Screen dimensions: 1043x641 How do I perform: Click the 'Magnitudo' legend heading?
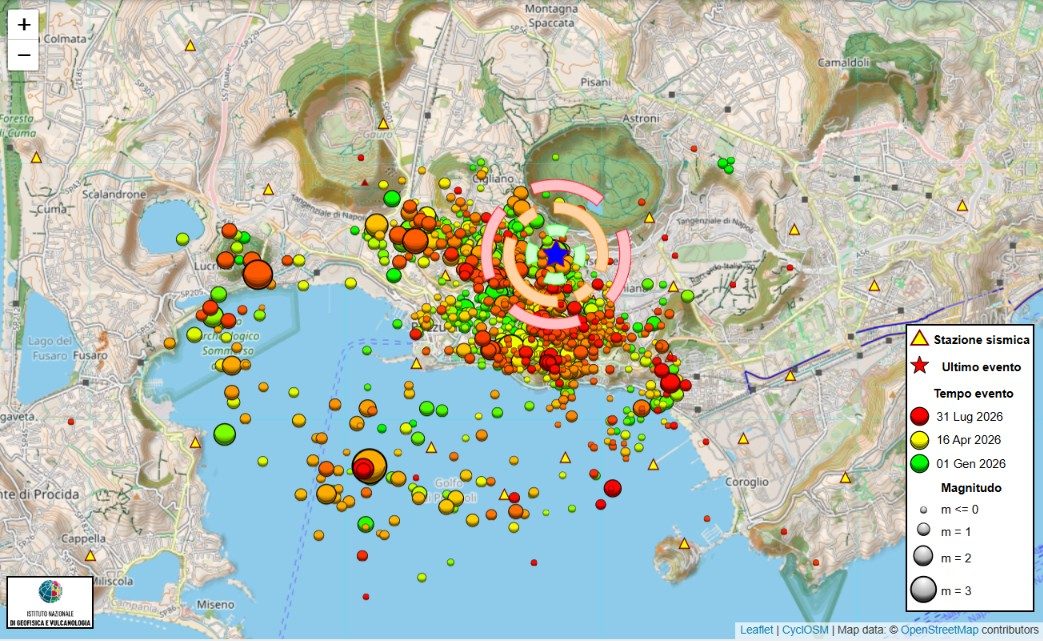pyautogui.click(x=971, y=488)
